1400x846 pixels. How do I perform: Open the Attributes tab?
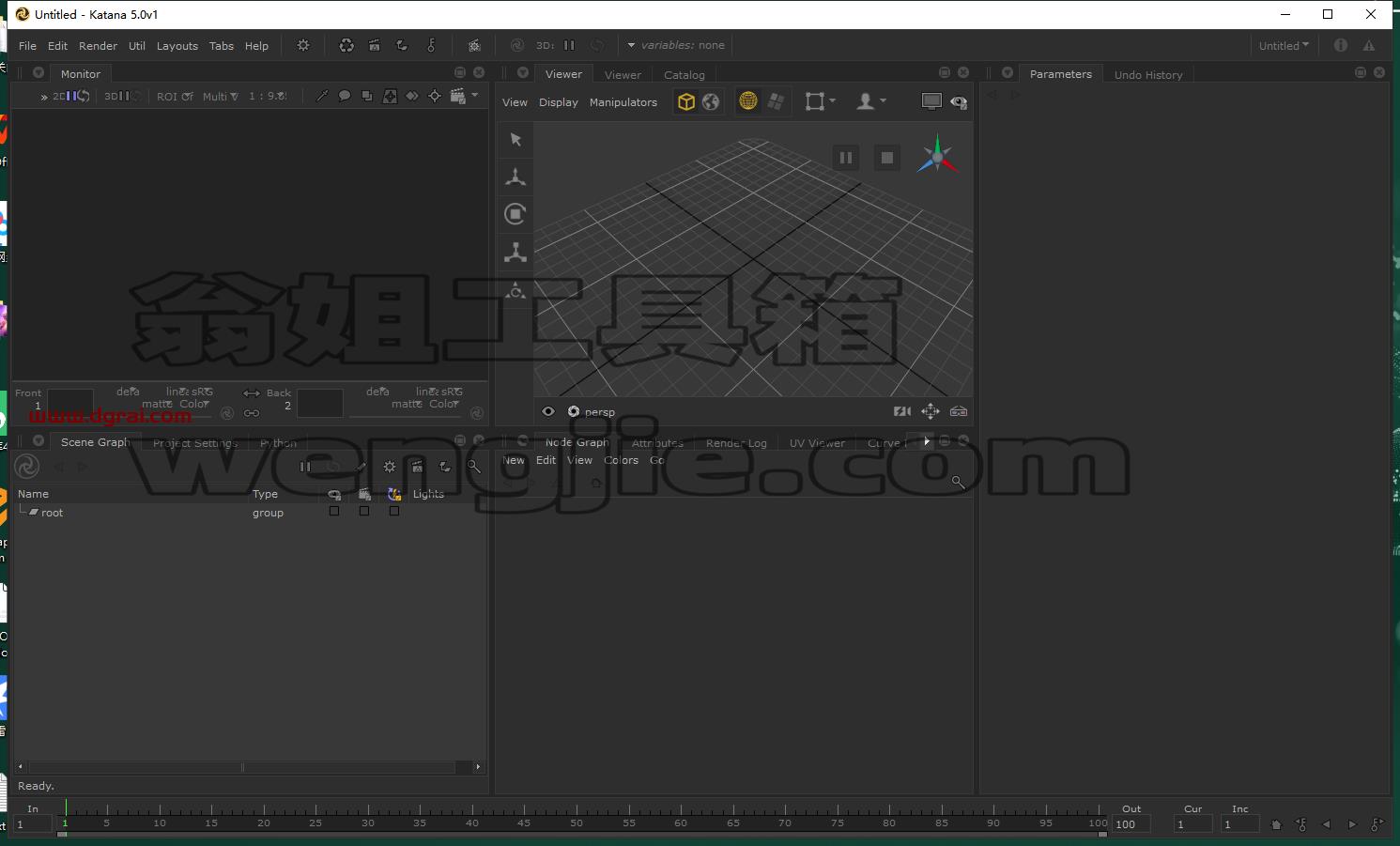[657, 443]
